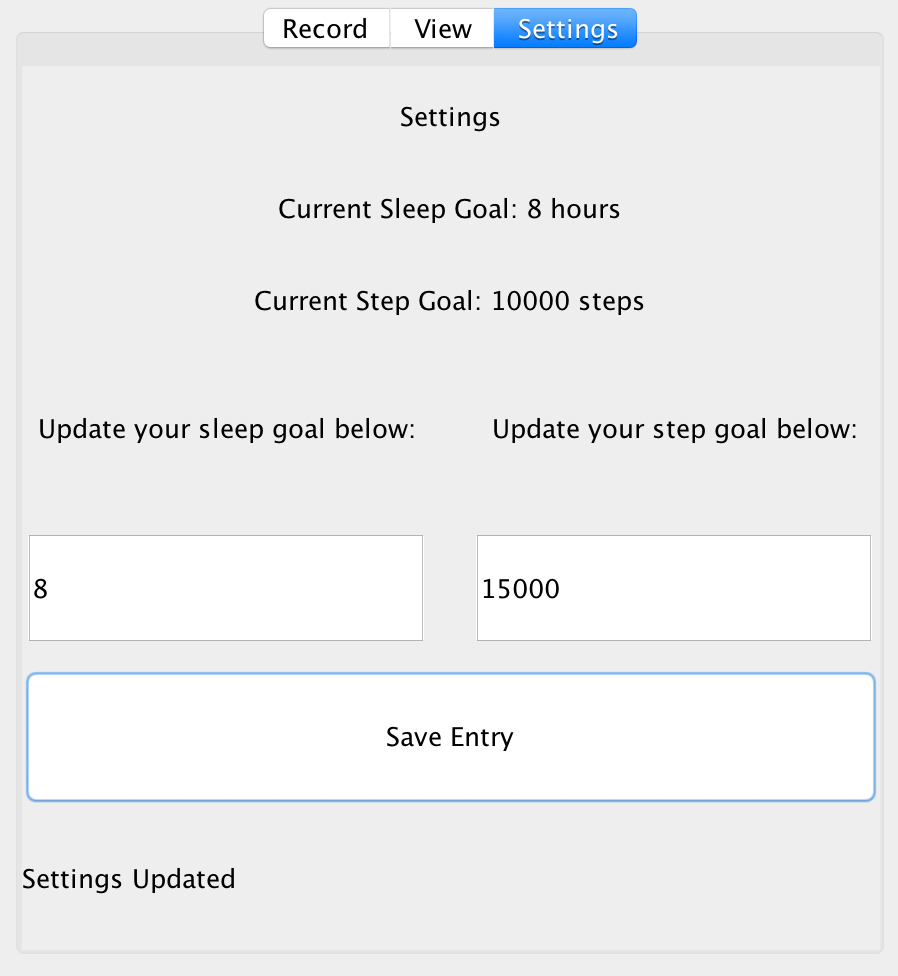898x976 pixels.
Task: Click the Current Sleep Goal label
Action: (x=449, y=209)
